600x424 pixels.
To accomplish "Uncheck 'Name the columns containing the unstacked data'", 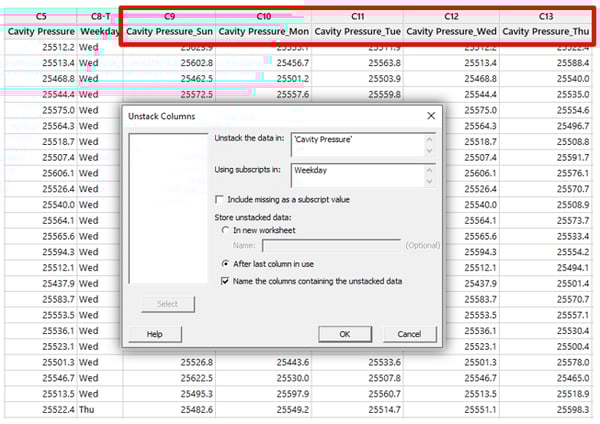I will [x=225, y=281].
